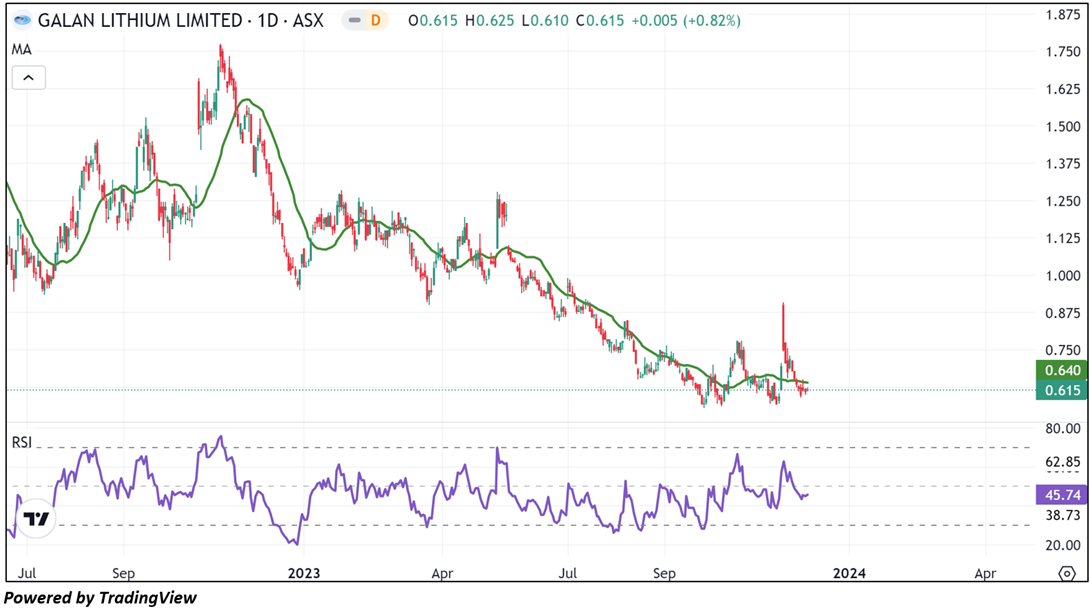Click the 80.00 RSI scale label
1090x609 pixels.
pos(1063,429)
